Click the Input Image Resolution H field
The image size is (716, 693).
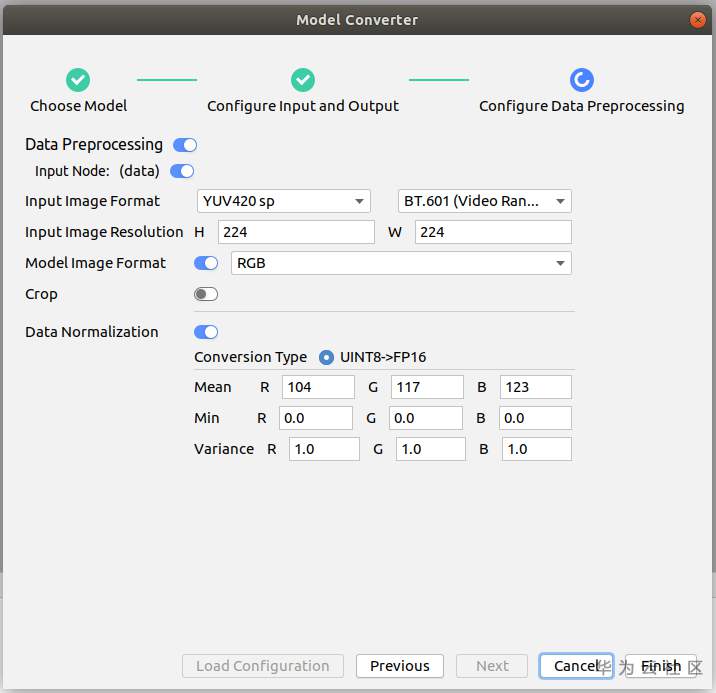click(x=296, y=232)
